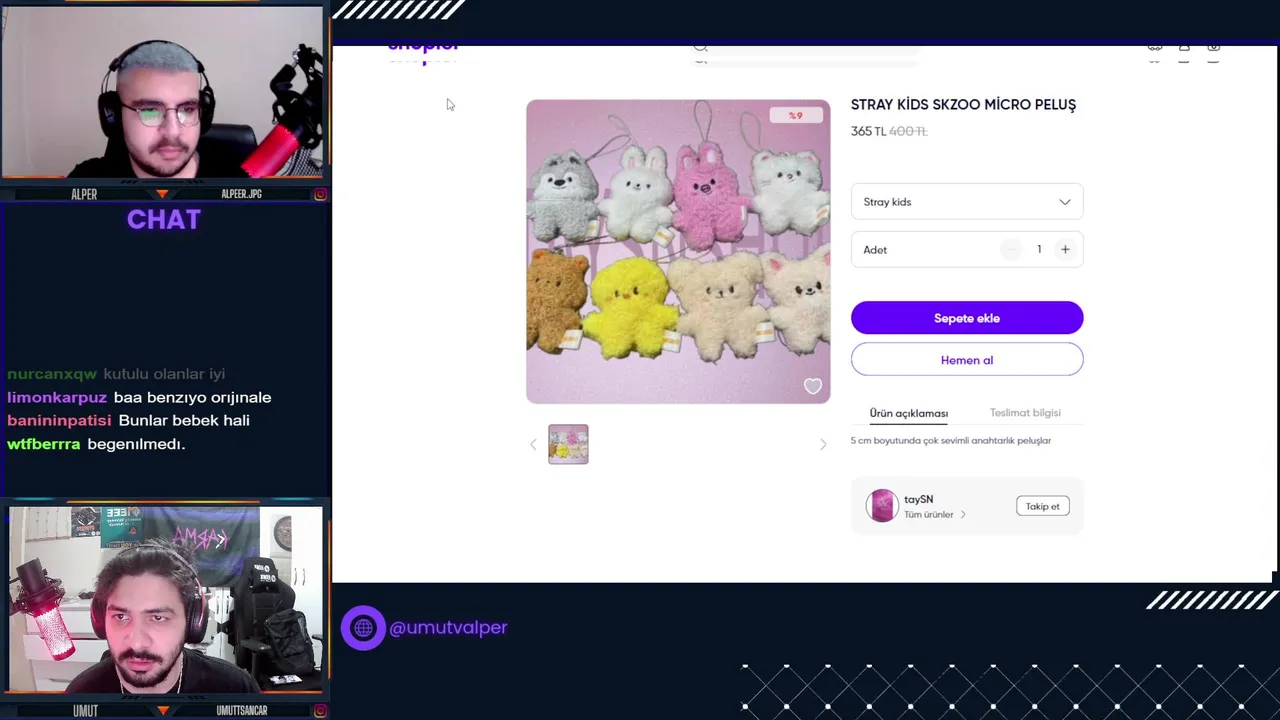Screen dimensions: 1280x720
Task: Click the 5 cm boyutunda product description text
Action: [x=951, y=441]
